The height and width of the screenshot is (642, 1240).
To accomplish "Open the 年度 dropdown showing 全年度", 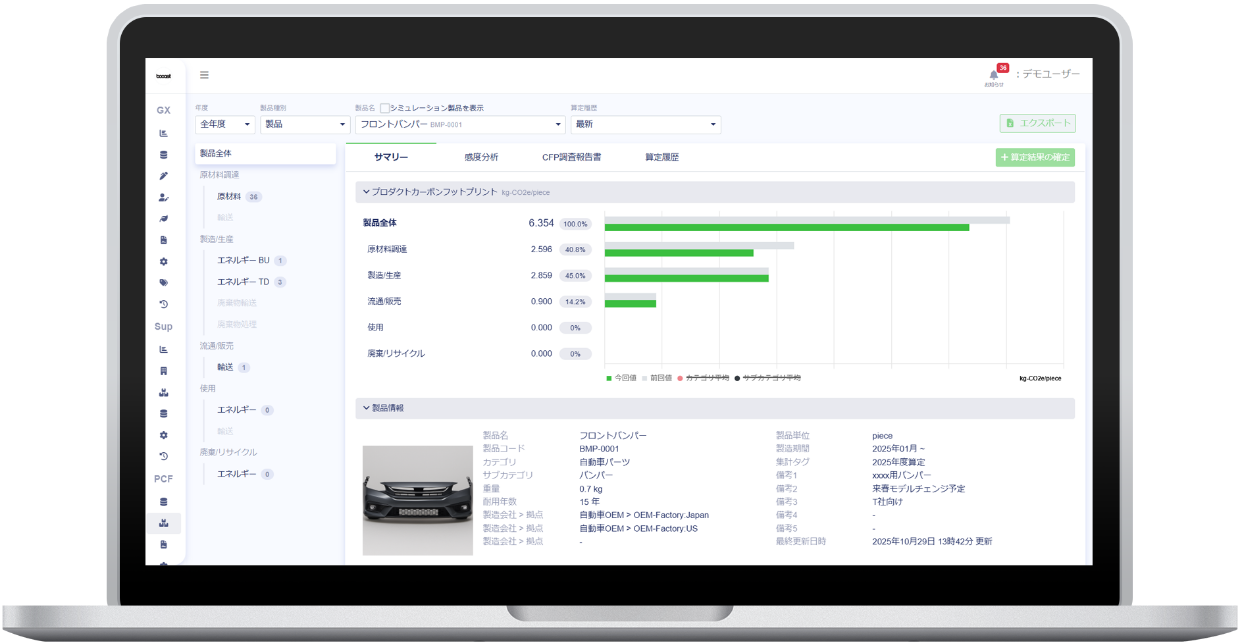I will (x=224, y=124).
